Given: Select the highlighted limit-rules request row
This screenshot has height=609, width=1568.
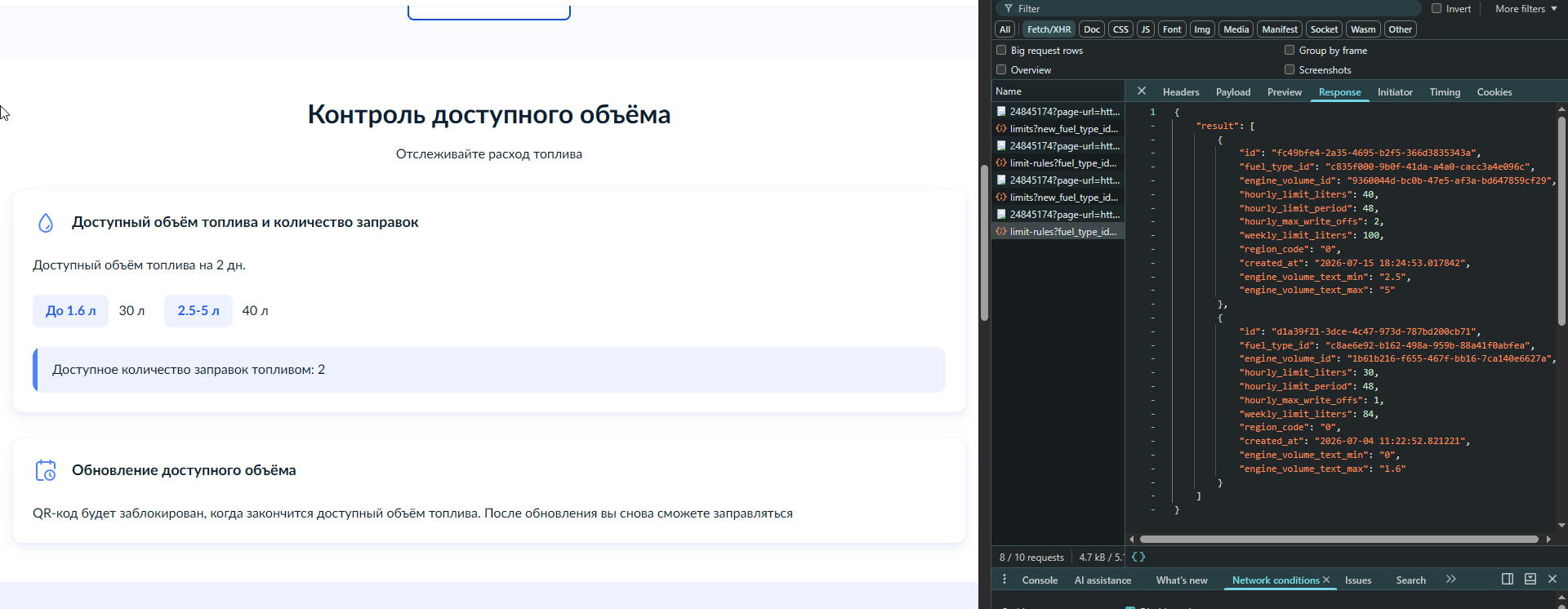Looking at the screenshot, I should [x=1058, y=232].
